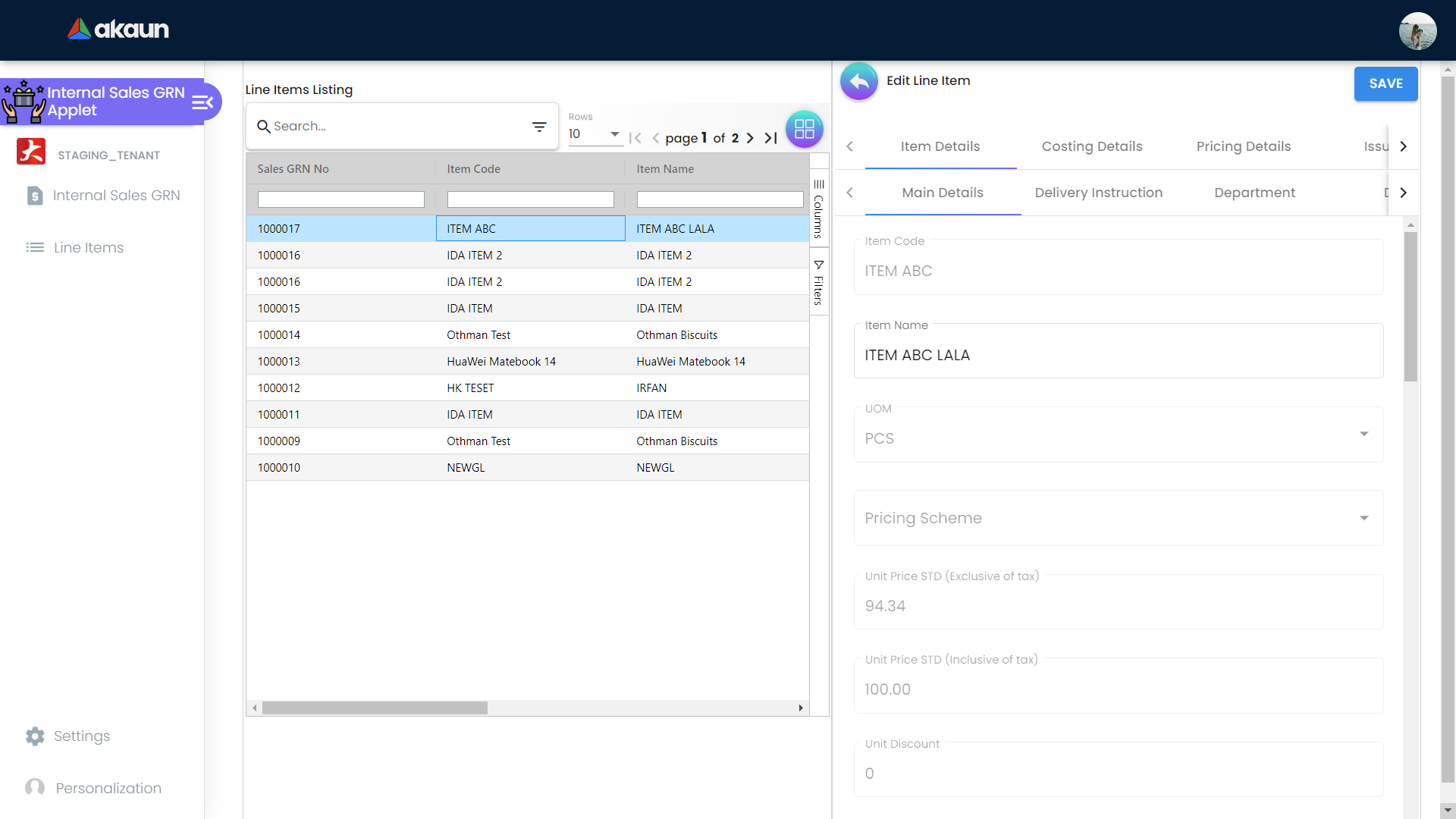Click the back arrow beside Edit Line Item
The width and height of the screenshot is (1456, 819).
(858, 81)
